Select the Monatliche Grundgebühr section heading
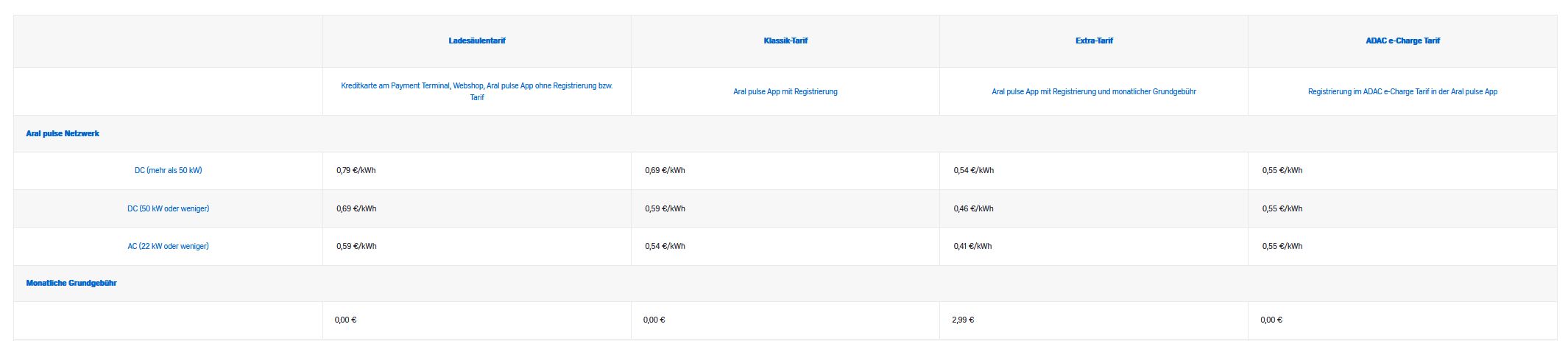This screenshot has width=1568, height=341. (71, 284)
